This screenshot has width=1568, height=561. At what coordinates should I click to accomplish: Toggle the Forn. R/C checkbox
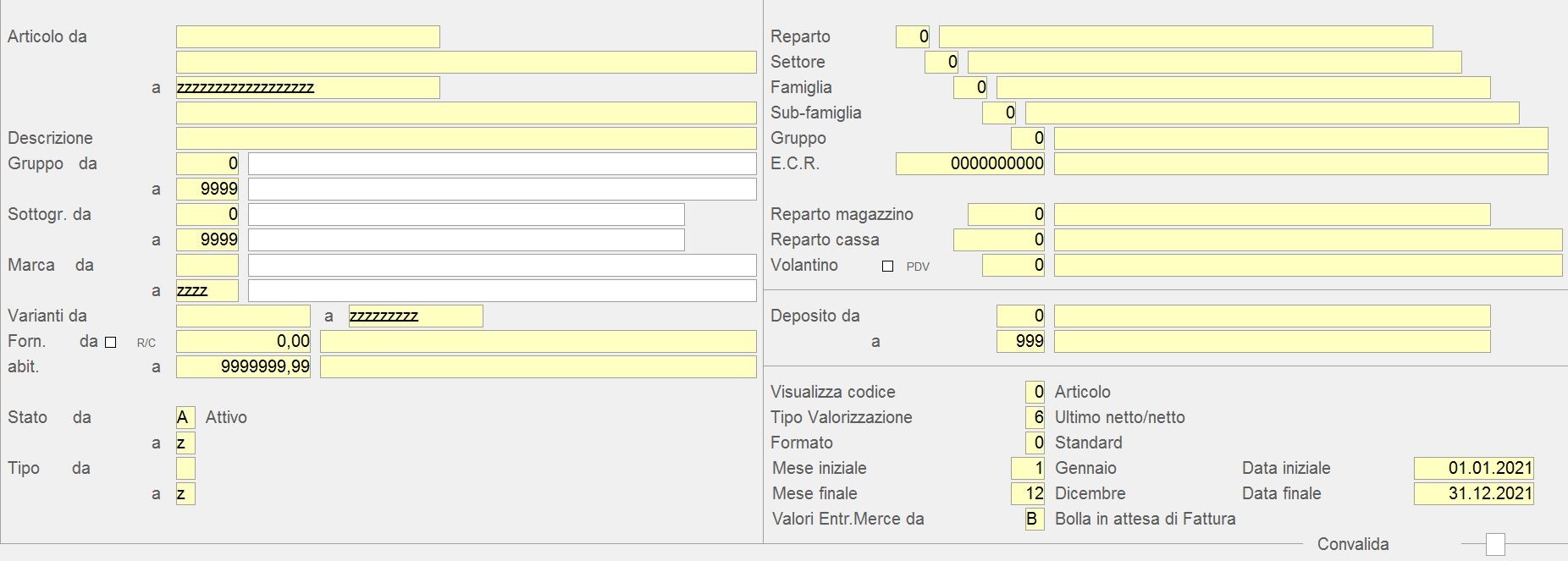tap(110, 342)
